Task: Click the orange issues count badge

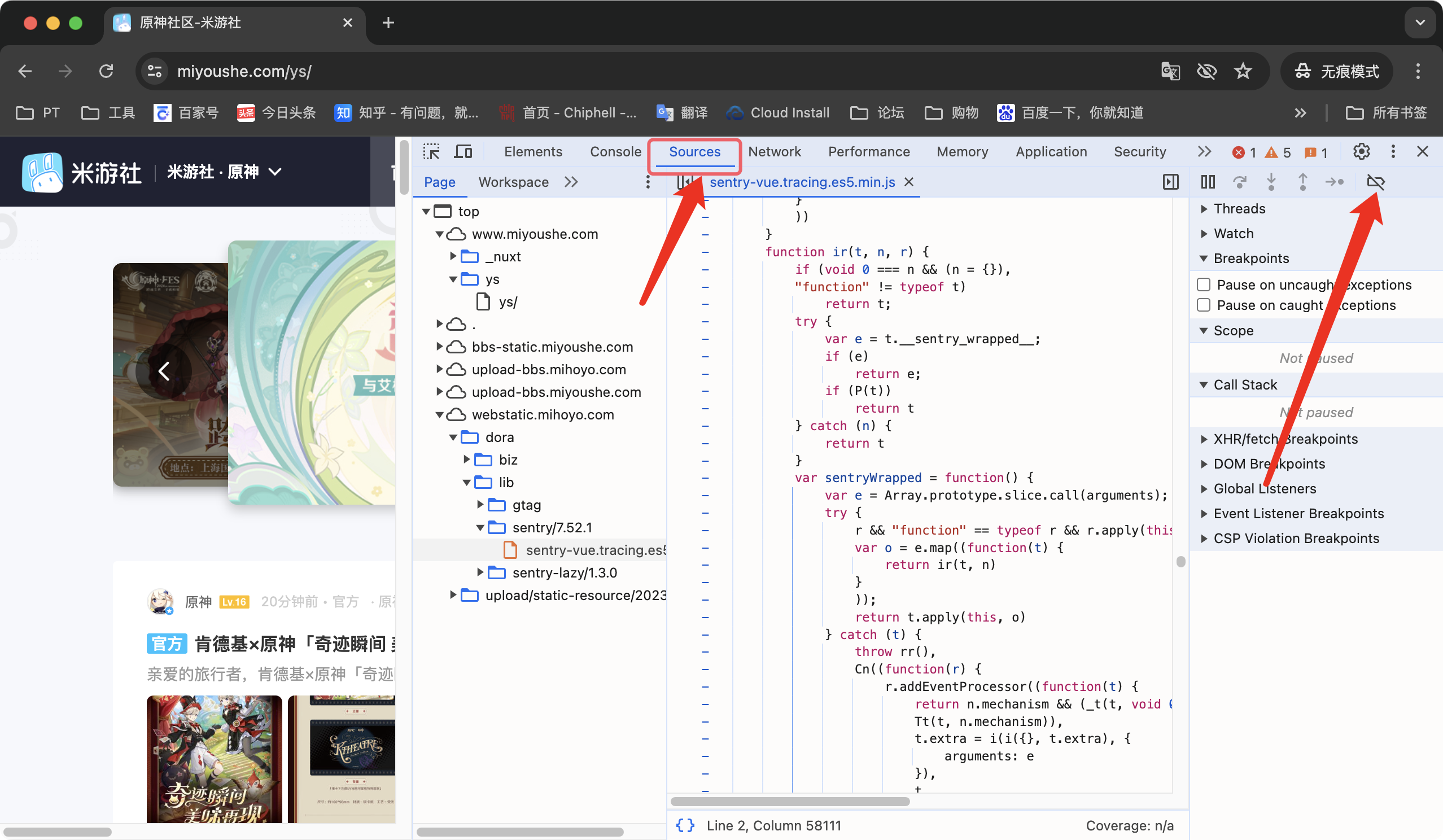Action: (1316, 152)
